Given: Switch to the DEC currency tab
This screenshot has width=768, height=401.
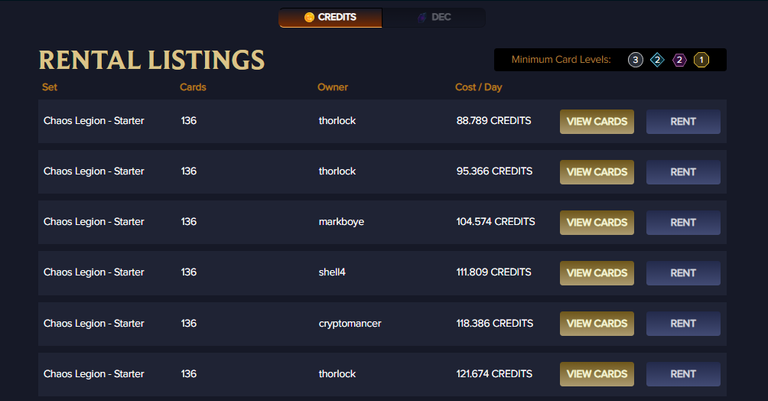Looking at the screenshot, I should (434, 18).
